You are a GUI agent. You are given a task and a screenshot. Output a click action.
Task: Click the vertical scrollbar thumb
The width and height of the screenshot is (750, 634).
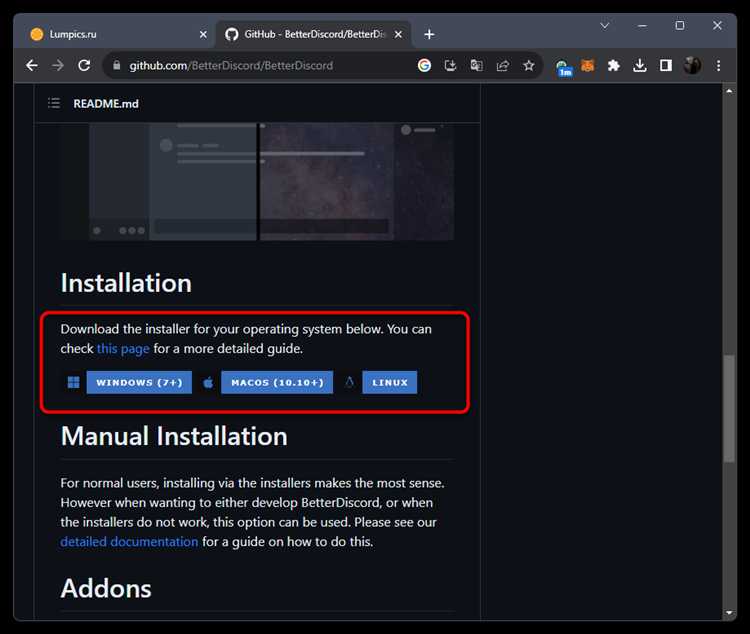click(729, 409)
